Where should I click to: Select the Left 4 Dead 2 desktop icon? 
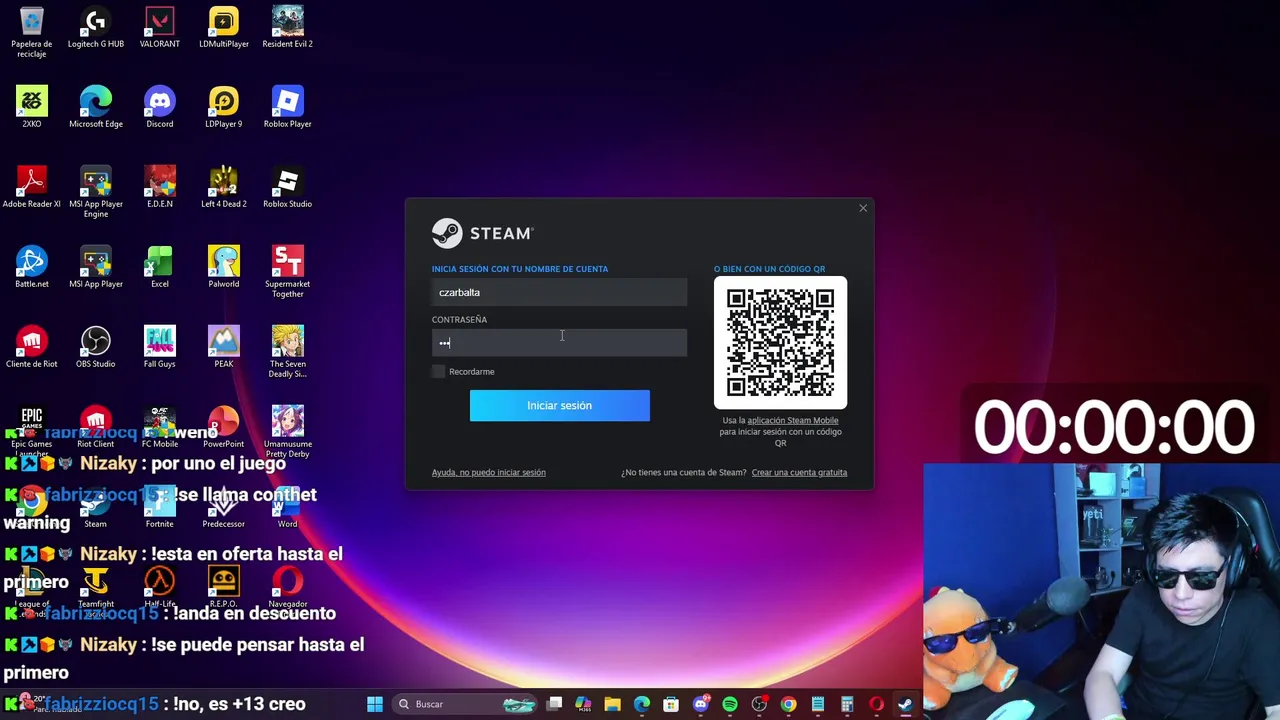223,187
